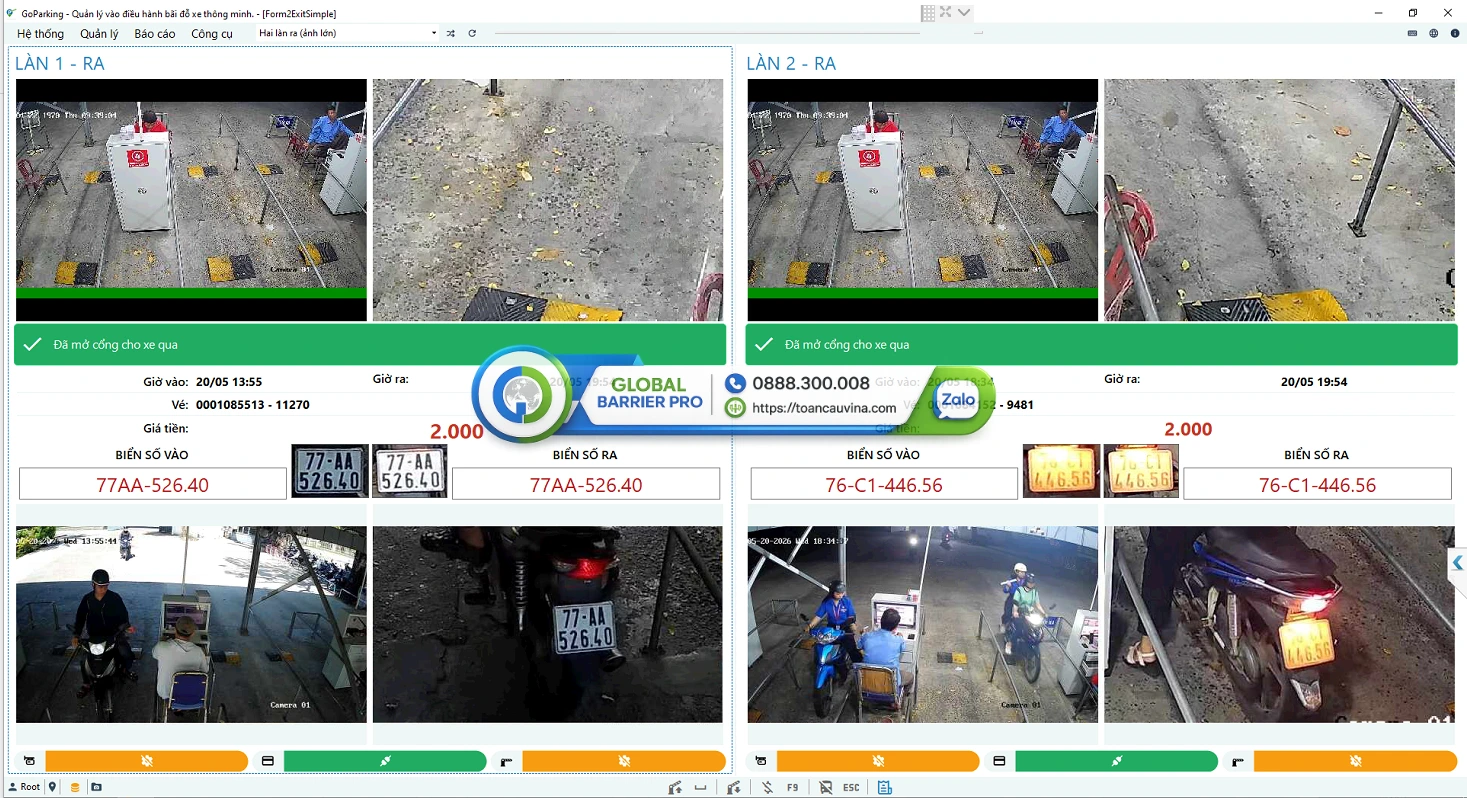Open Làn 2 exit motorcycle rear photo
This screenshot has width=1467, height=798.
point(1279,624)
